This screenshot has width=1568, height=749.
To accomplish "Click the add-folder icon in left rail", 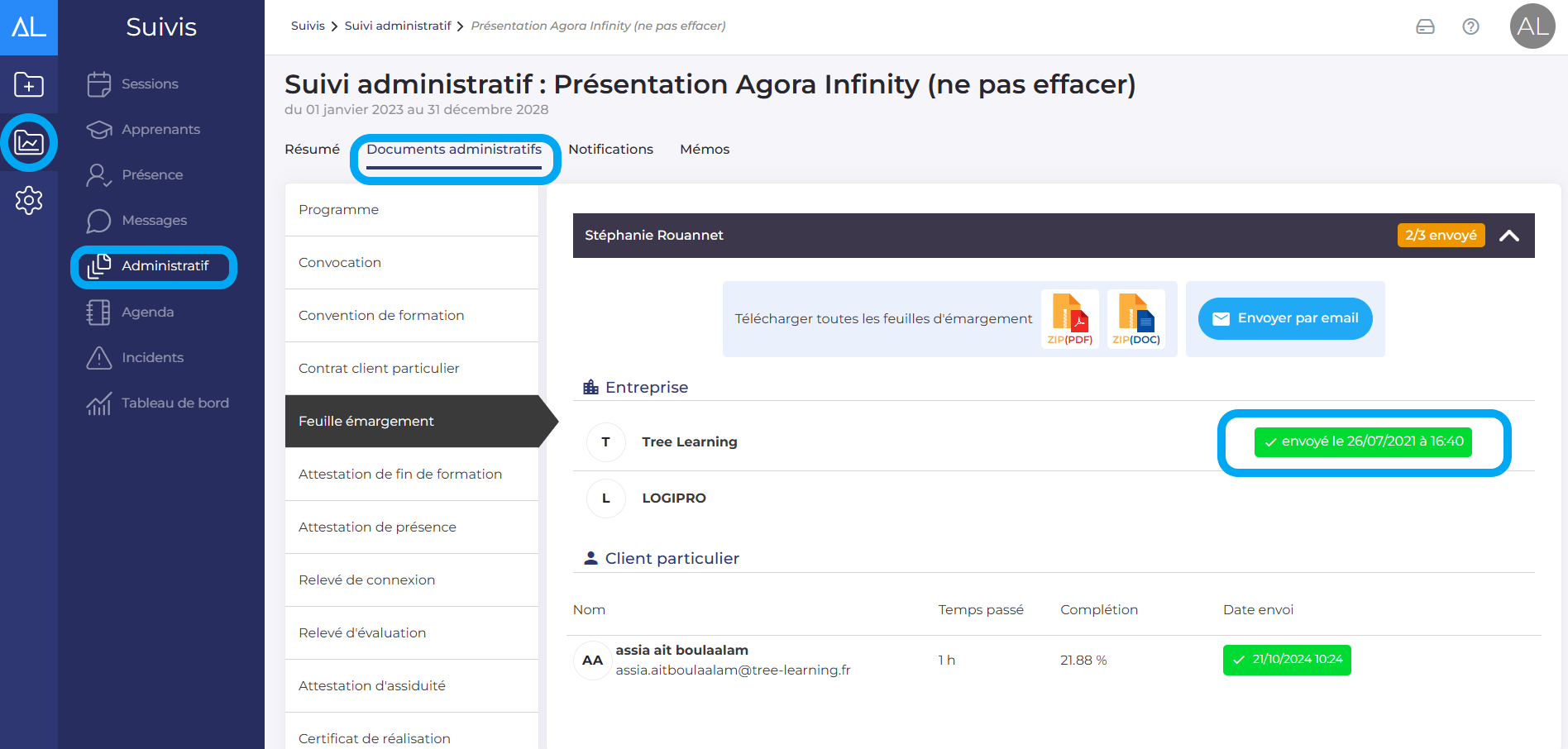I will [29, 84].
